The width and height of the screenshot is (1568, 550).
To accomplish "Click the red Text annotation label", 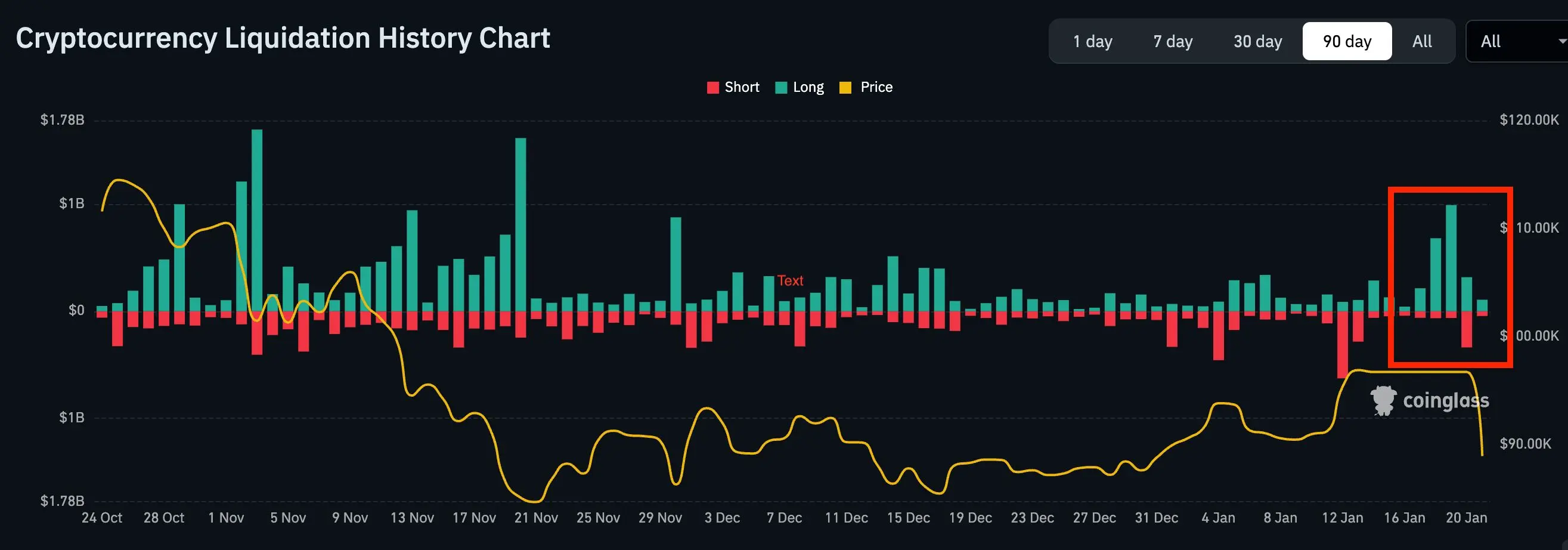I will [x=790, y=280].
